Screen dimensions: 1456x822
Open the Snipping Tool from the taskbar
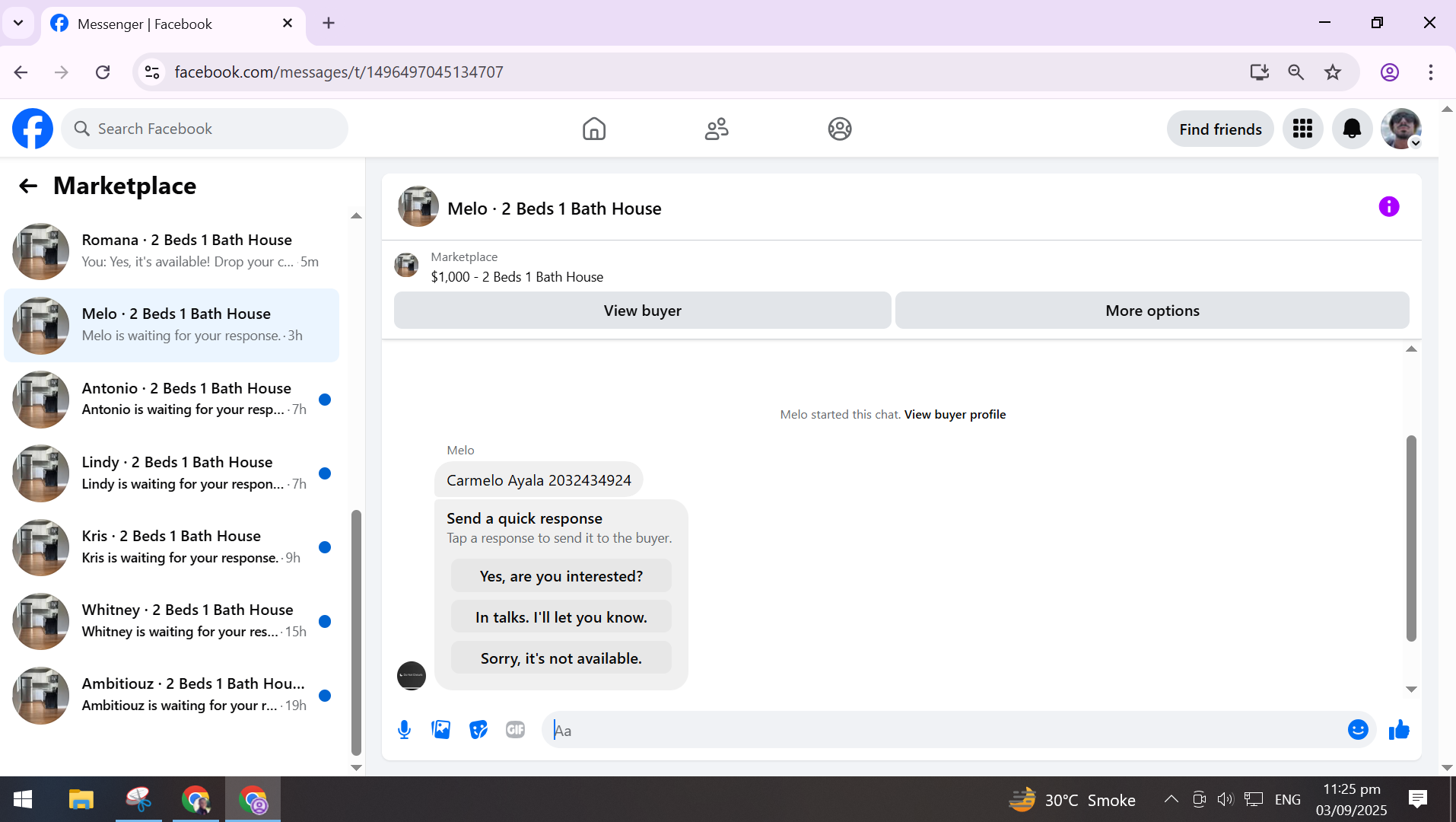tap(138, 799)
